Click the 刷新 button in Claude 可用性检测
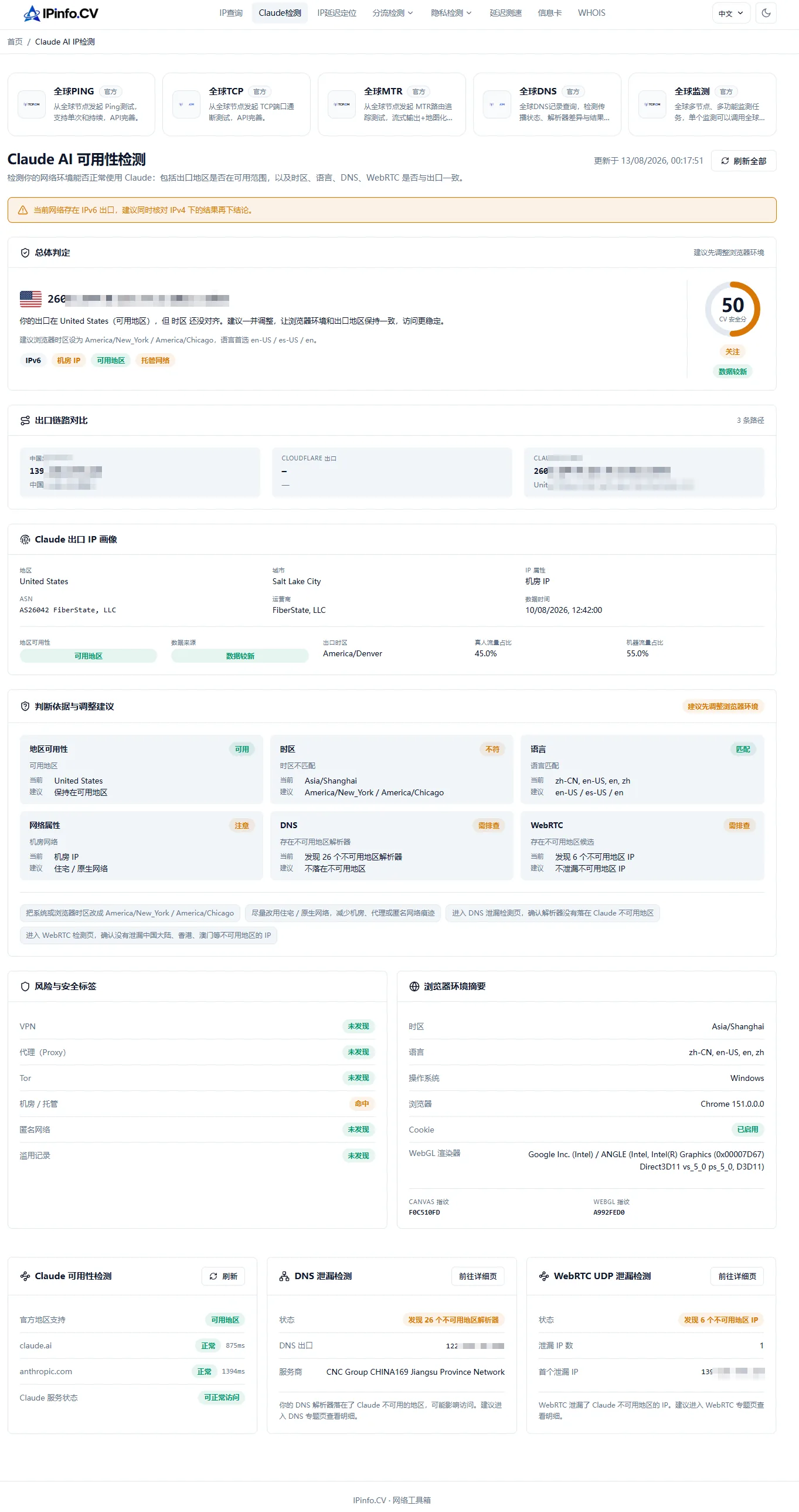 223,1276
